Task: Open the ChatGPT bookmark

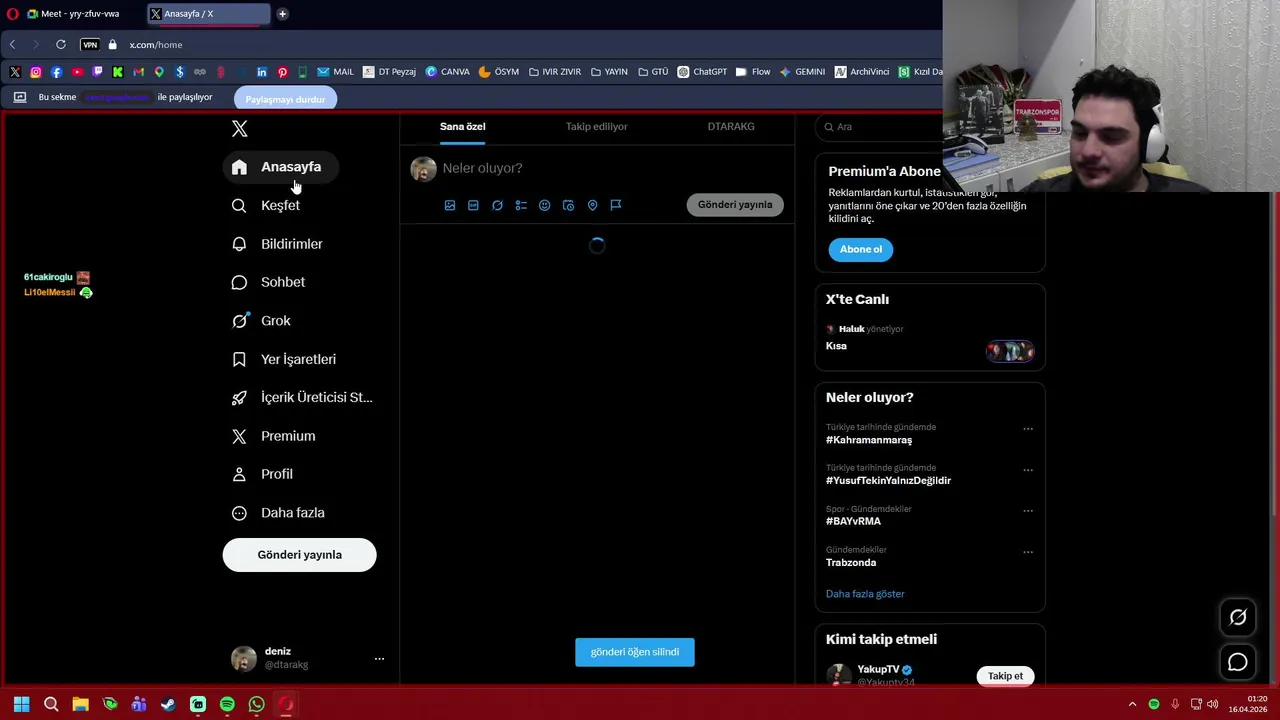Action: pos(702,72)
